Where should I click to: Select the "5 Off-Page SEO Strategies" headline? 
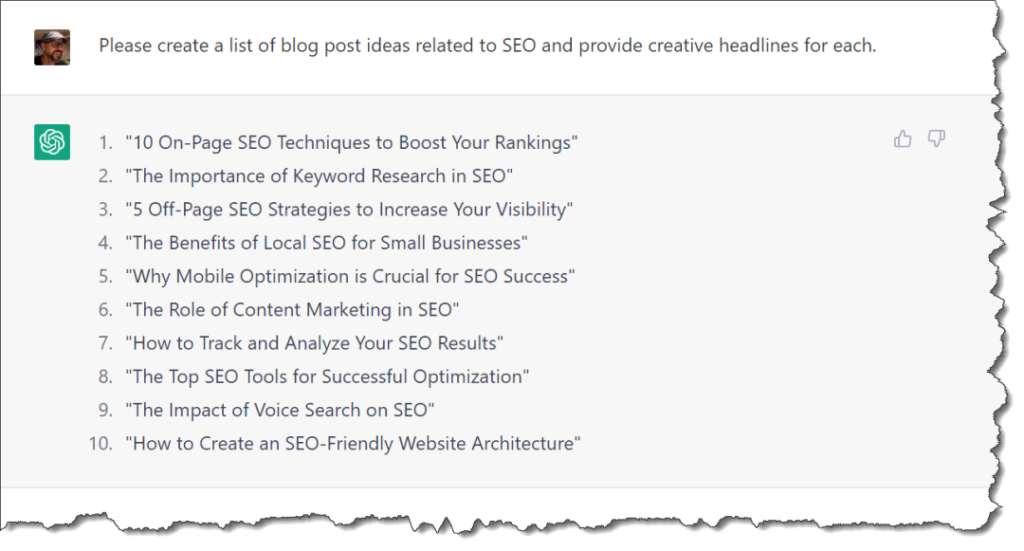coord(349,209)
